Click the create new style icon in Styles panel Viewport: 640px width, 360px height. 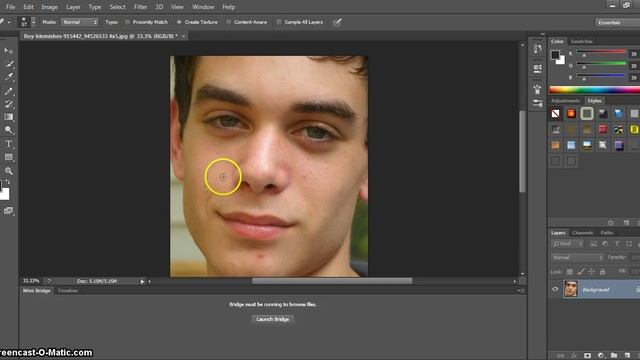click(x=626, y=223)
